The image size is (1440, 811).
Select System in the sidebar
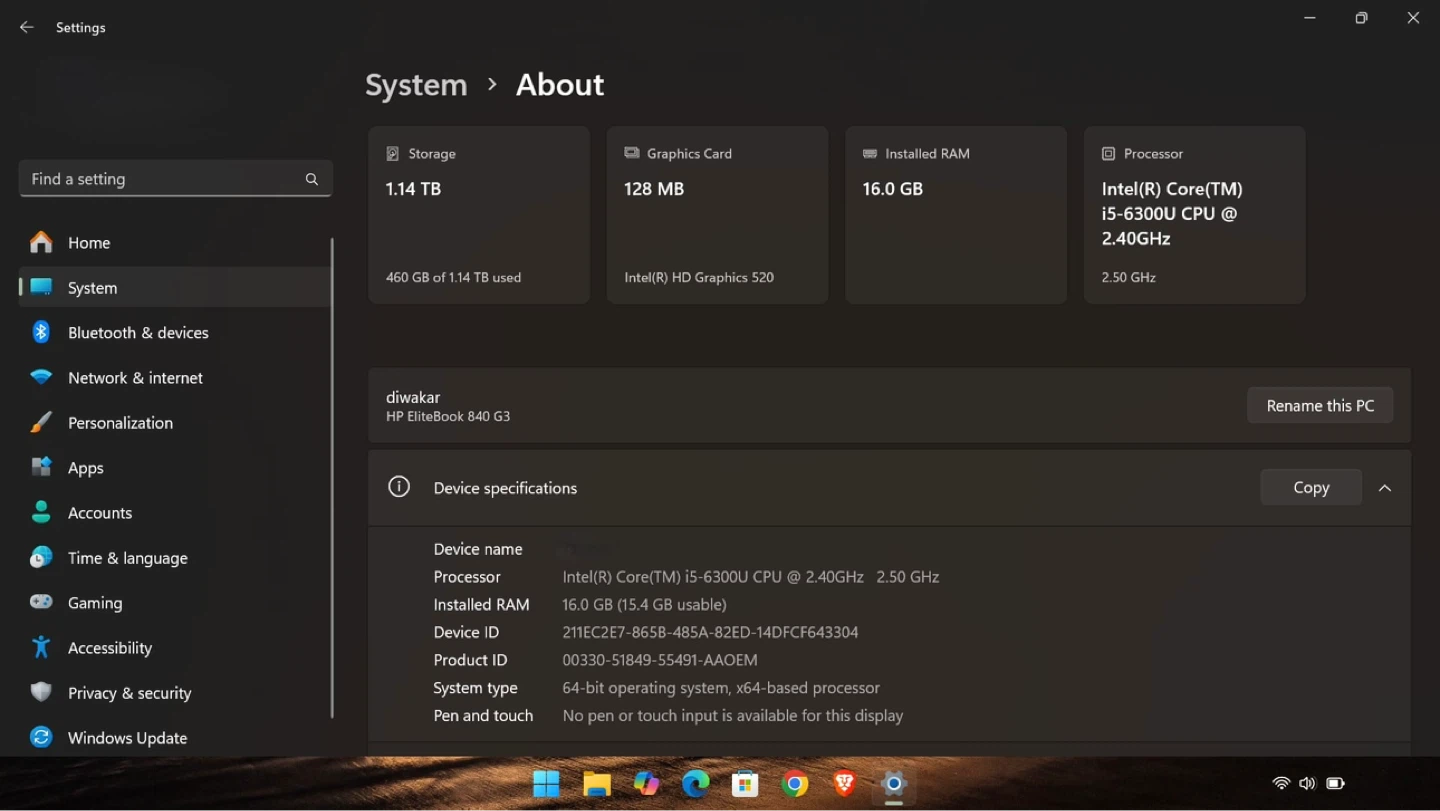click(175, 287)
